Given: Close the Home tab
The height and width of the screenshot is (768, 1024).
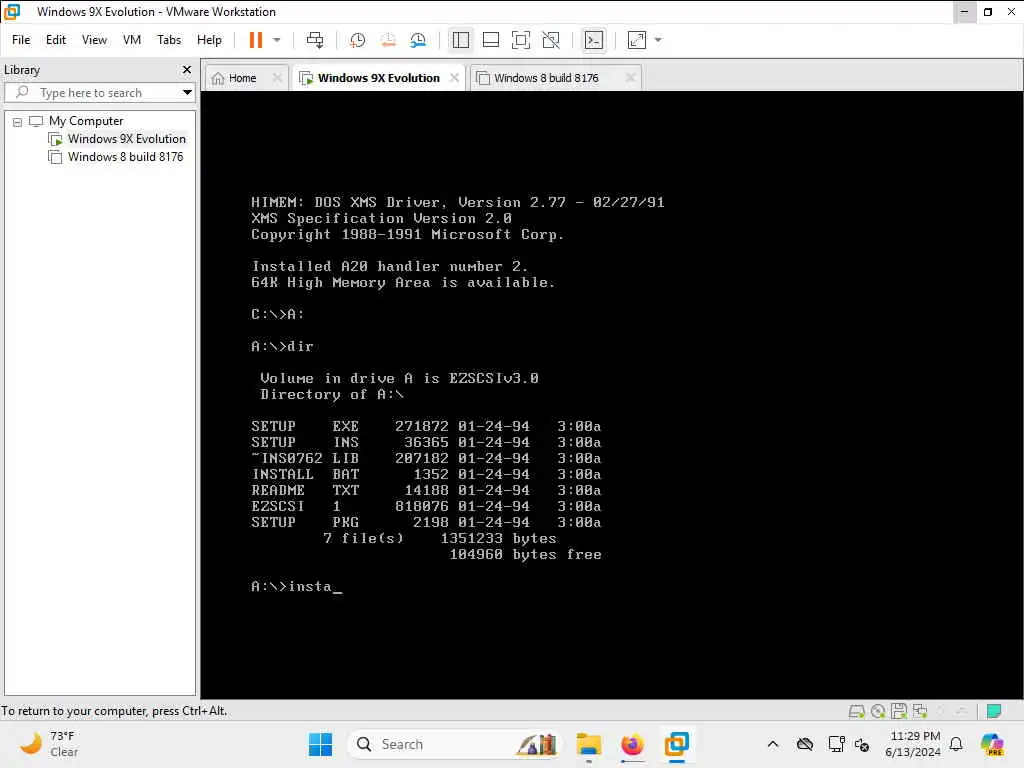Looking at the screenshot, I should coord(277,78).
